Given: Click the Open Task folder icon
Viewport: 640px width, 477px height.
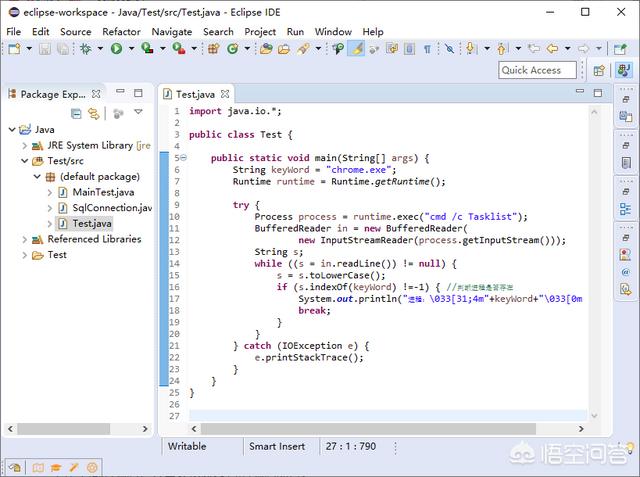Looking at the screenshot, I should [x=284, y=49].
